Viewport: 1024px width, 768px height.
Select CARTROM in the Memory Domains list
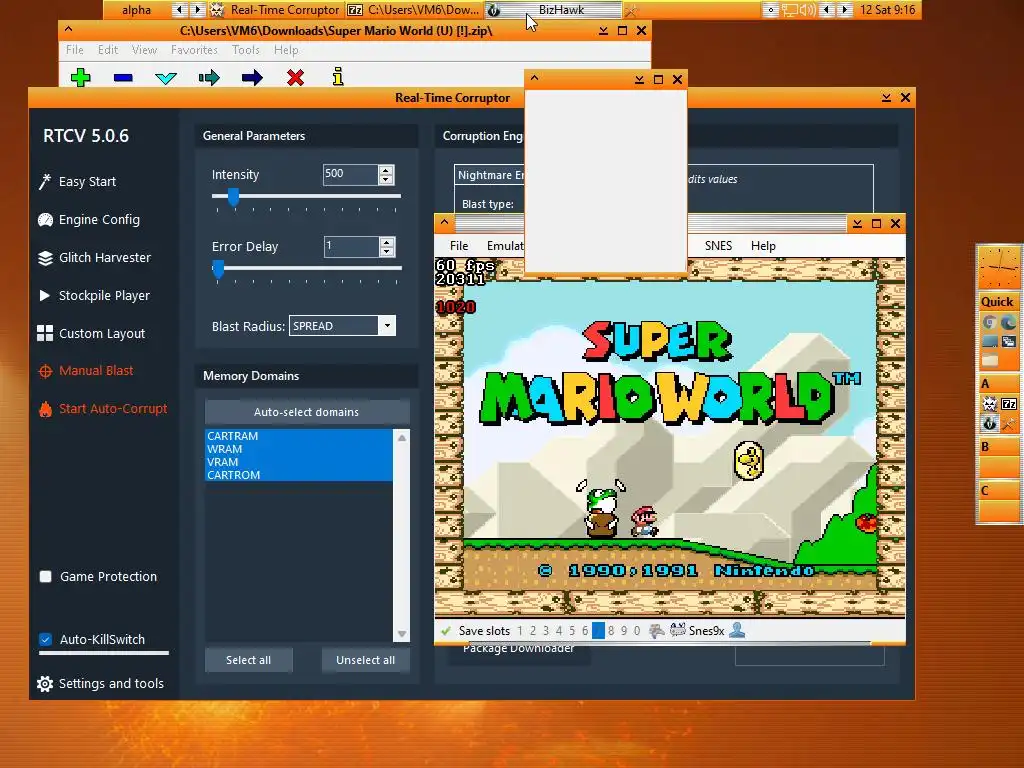click(x=299, y=475)
